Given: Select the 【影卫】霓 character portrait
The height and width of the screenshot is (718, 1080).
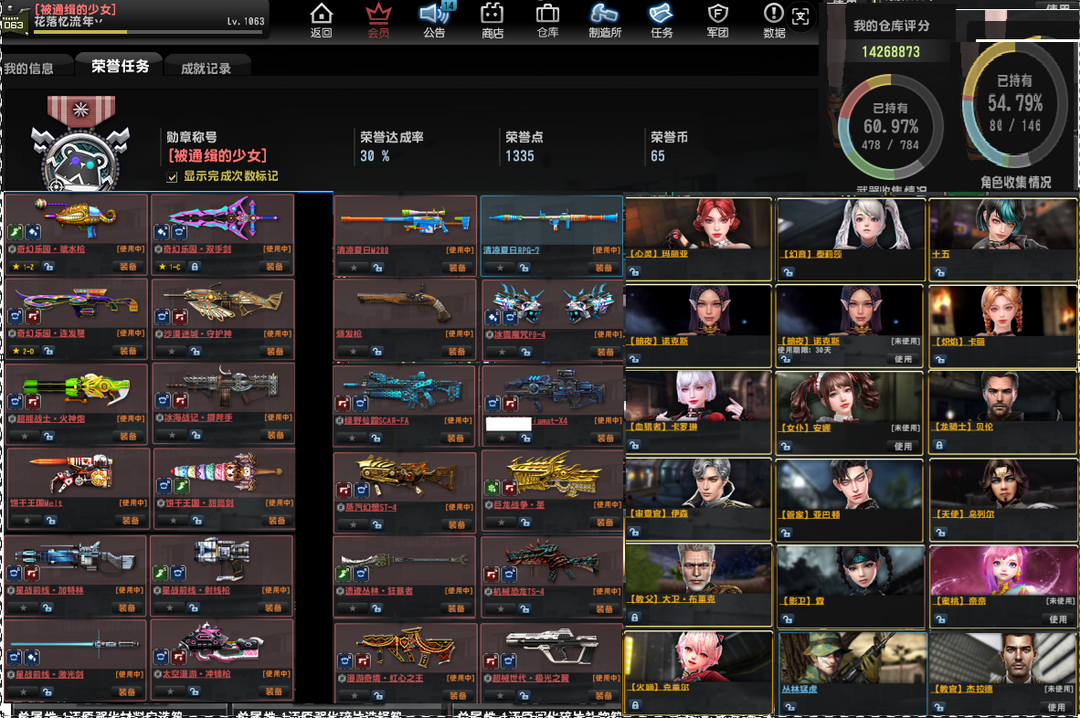Looking at the screenshot, I should pos(849,570).
